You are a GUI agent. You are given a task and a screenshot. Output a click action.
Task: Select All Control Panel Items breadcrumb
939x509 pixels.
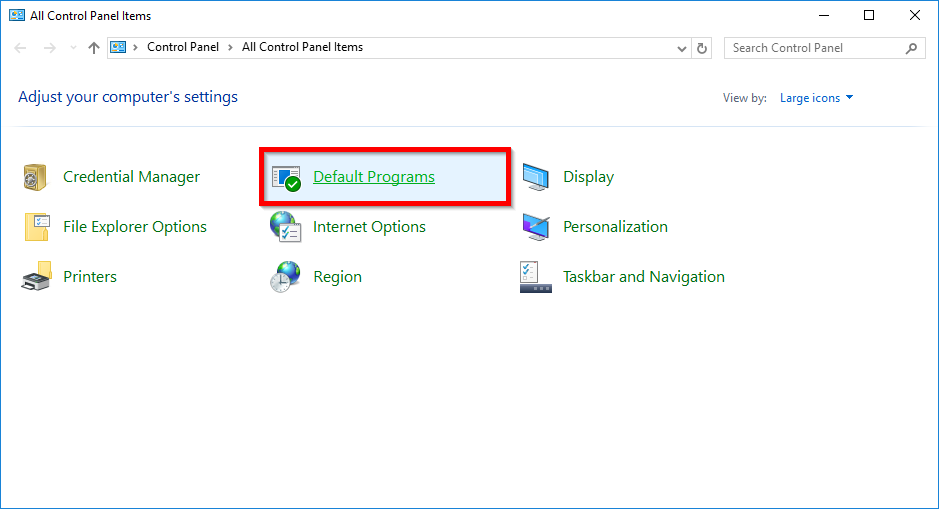coord(302,47)
